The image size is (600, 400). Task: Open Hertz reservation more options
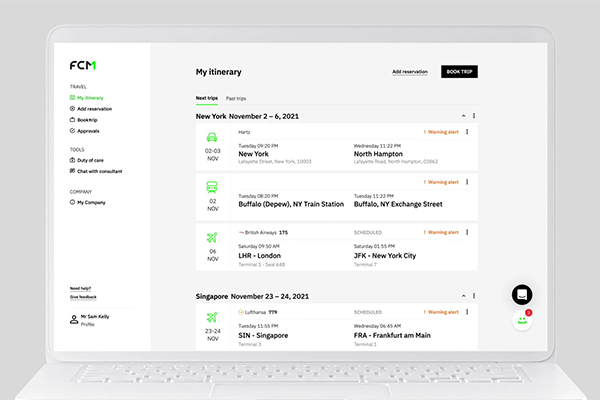click(x=467, y=132)
